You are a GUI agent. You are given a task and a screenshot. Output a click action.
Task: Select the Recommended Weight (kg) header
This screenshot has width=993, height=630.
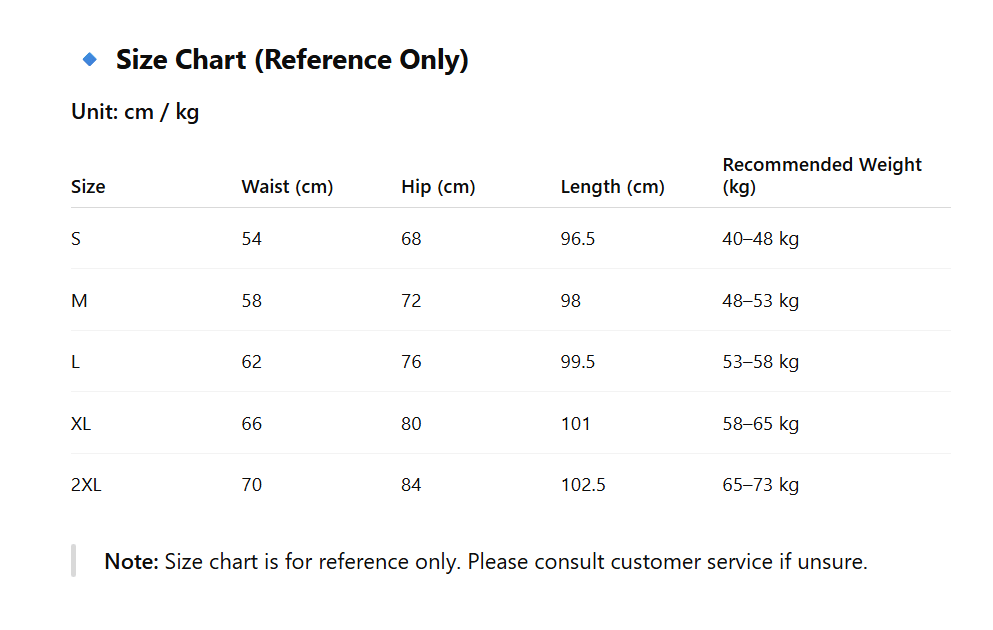click(x=821, y=175)
